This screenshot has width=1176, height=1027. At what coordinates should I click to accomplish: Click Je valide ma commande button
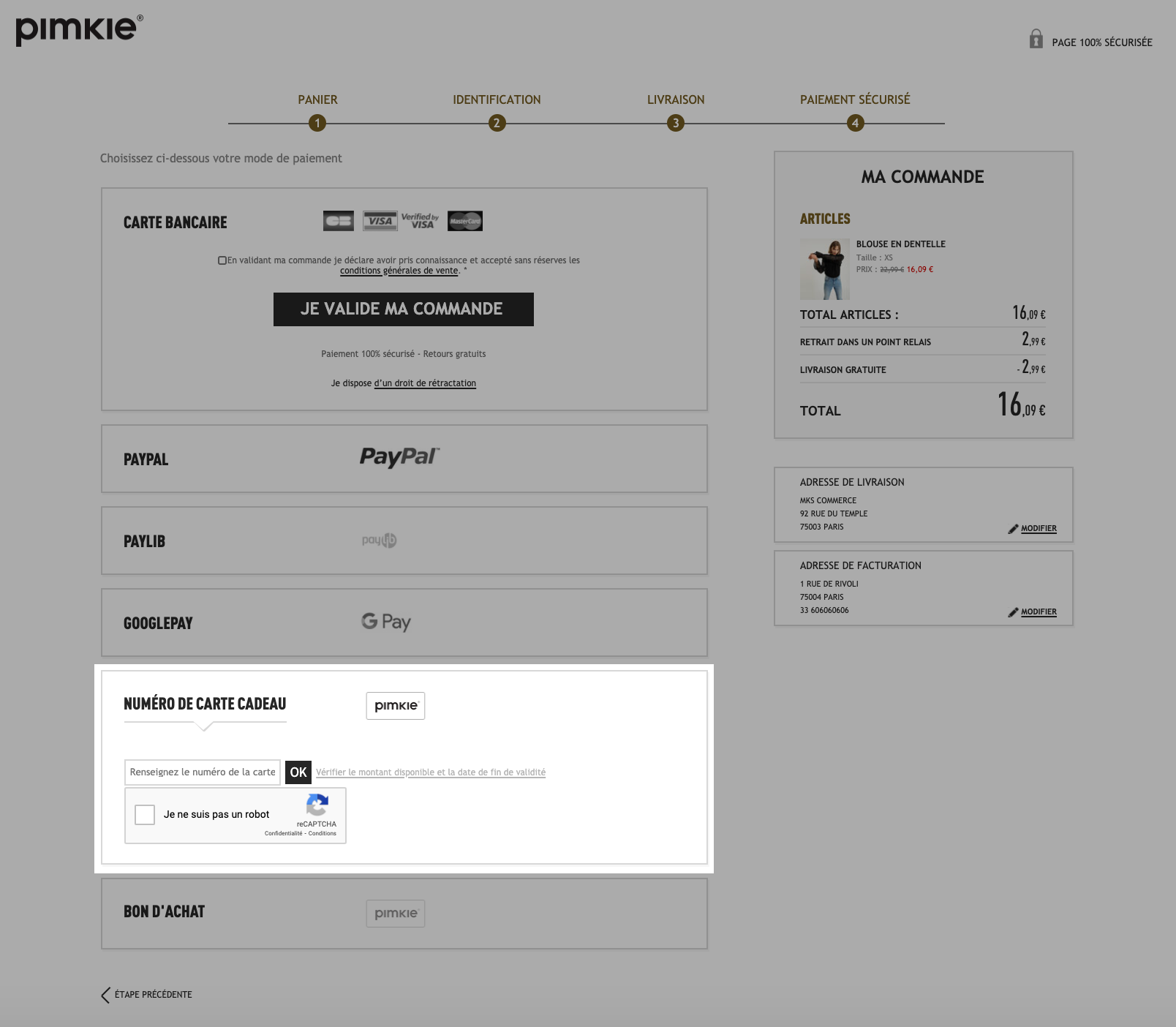(404, 309)
